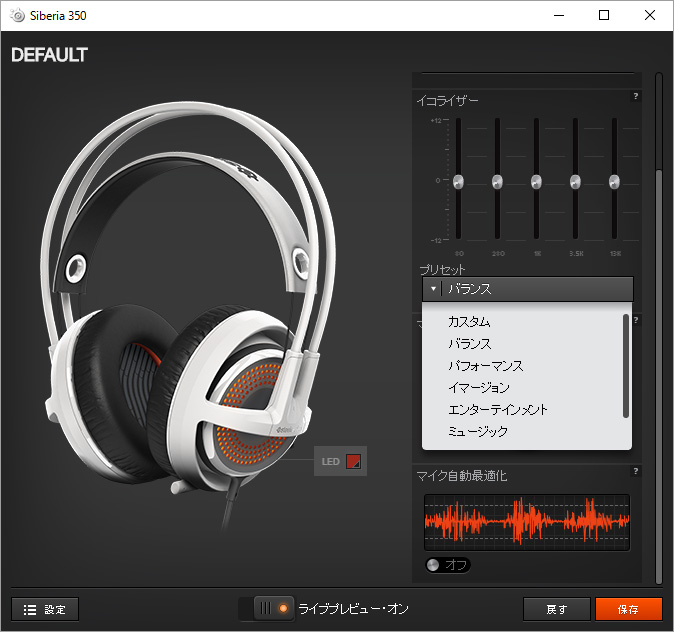This screenshot has width=674, height=632.
Task: Click the preset list scrollbar thumb
Action: 626,365
